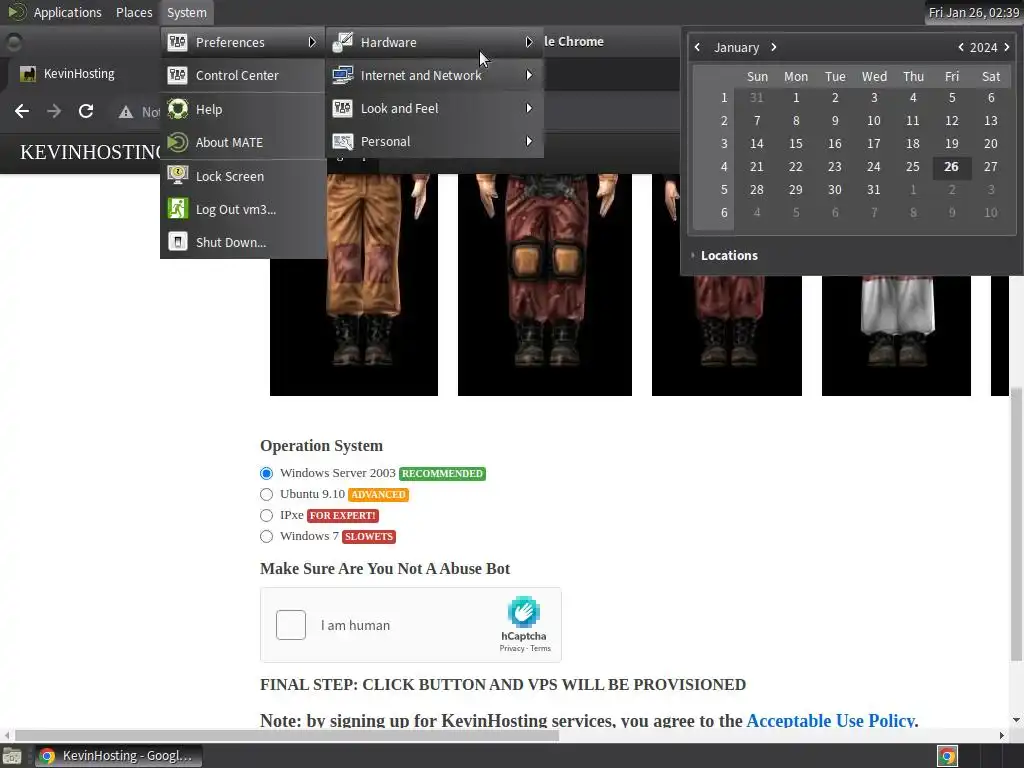
Task: Click the Shut Down icon
Action: point(178,242)
